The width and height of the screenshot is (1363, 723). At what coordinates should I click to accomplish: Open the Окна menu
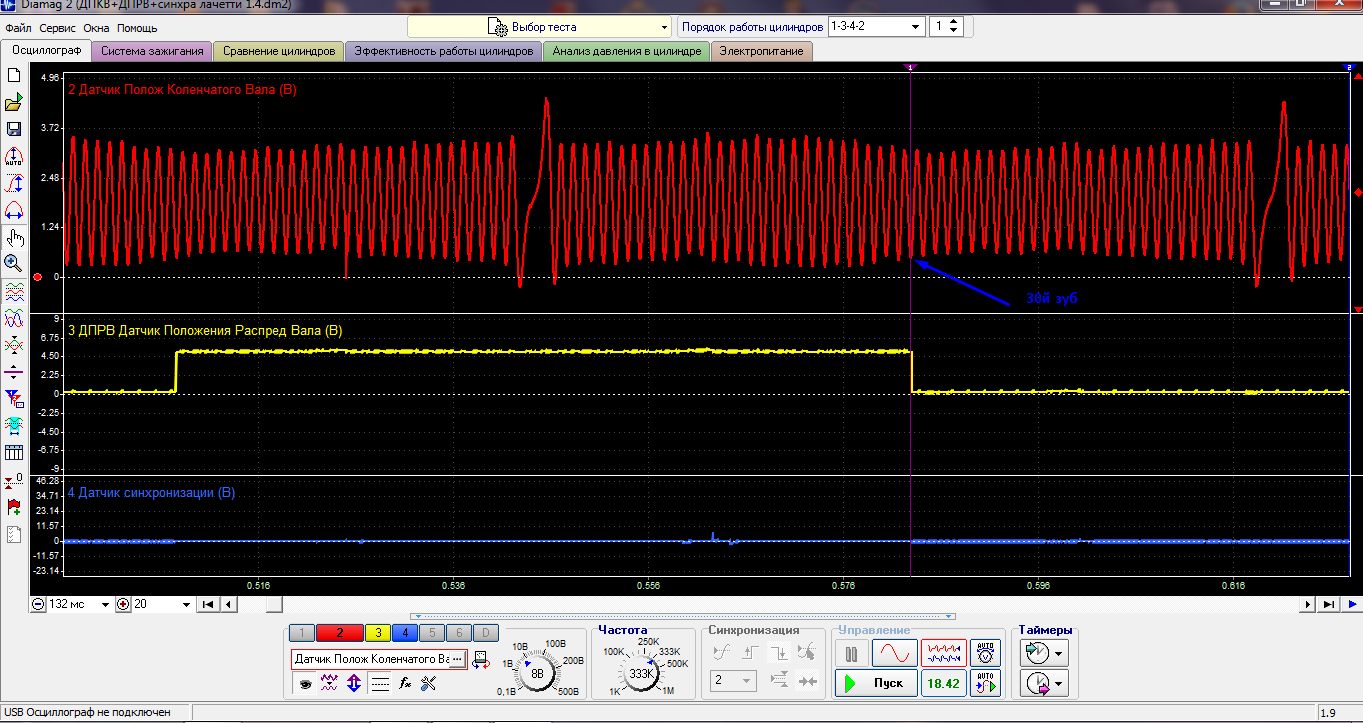(97, 28)
